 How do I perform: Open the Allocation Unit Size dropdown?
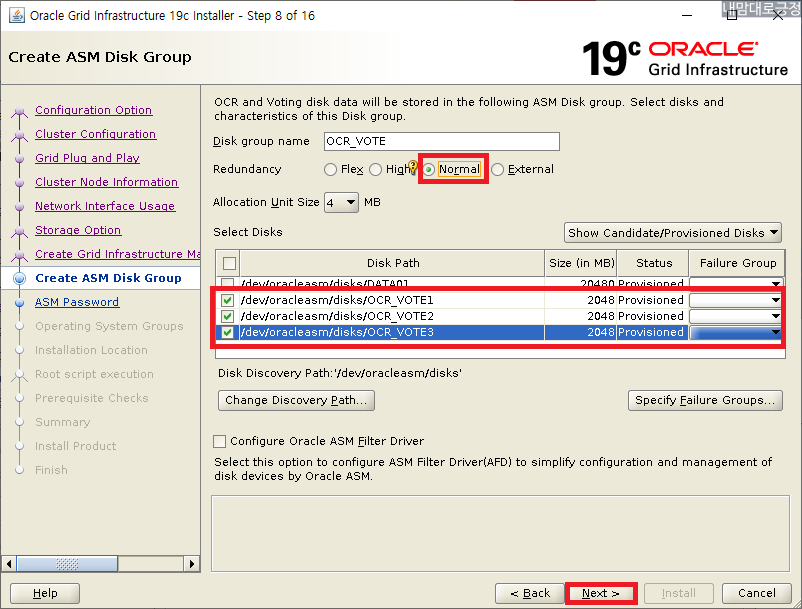pyautogui.click(x=341, y=202)
